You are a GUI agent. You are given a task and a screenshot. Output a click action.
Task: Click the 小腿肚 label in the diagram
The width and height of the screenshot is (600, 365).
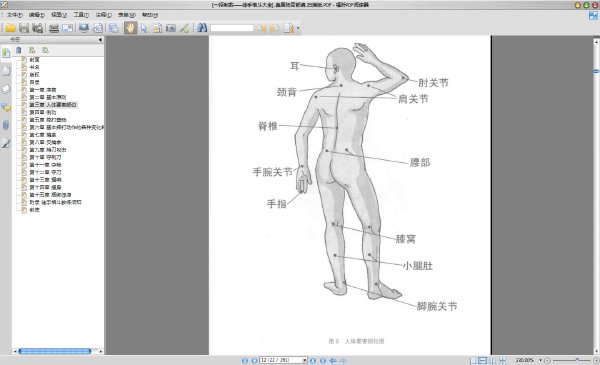click(417, 266)
